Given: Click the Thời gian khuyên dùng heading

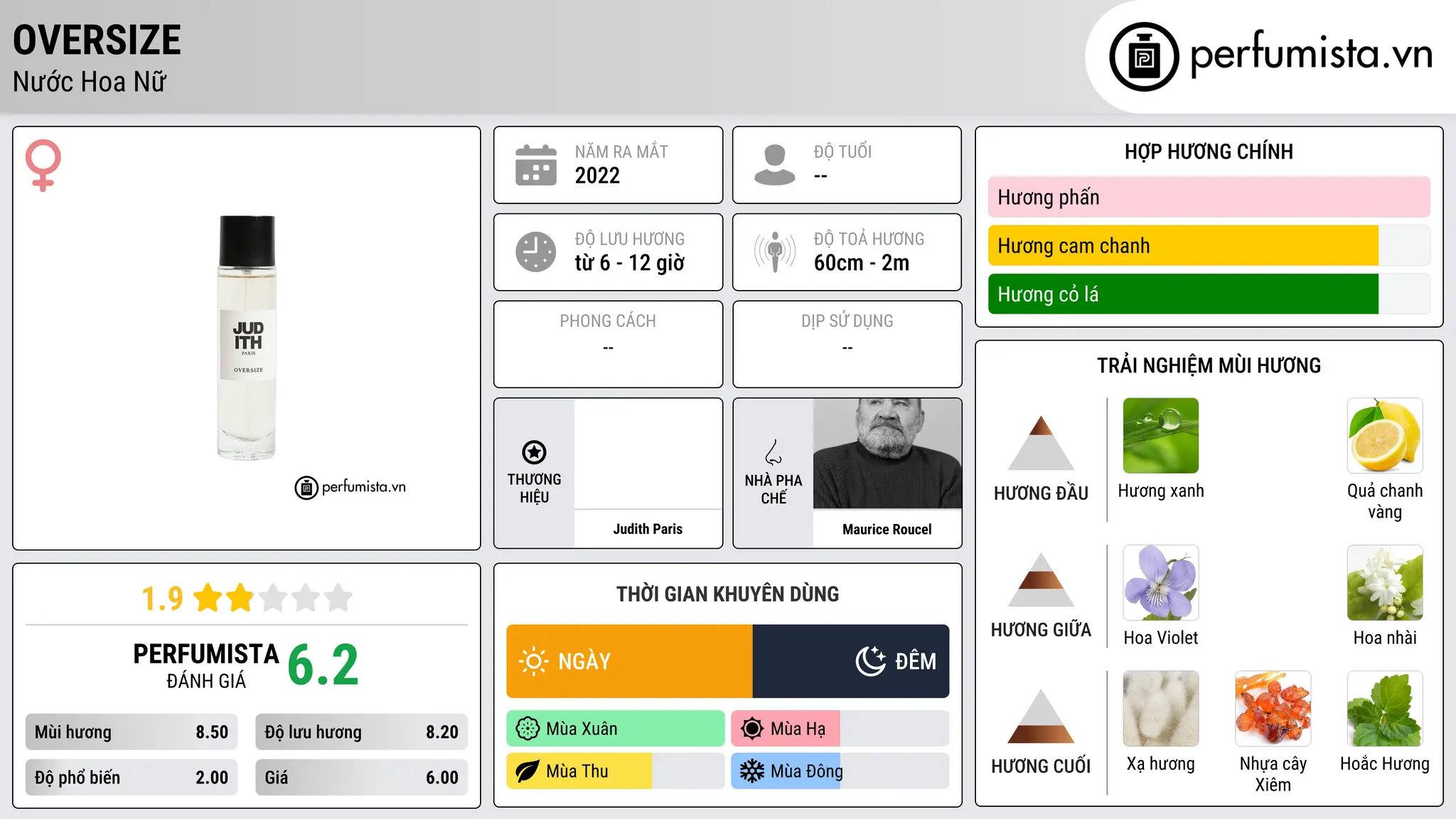Looking at the screenshot, I should [x=728, y=594].
